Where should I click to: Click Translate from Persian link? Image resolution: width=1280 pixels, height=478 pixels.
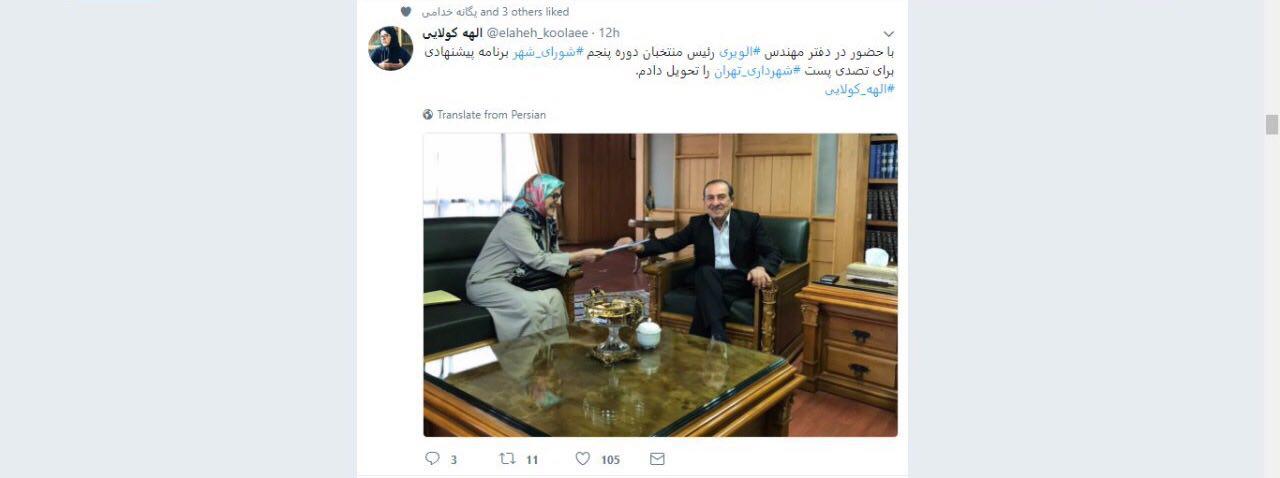click(x=491, y=115)
